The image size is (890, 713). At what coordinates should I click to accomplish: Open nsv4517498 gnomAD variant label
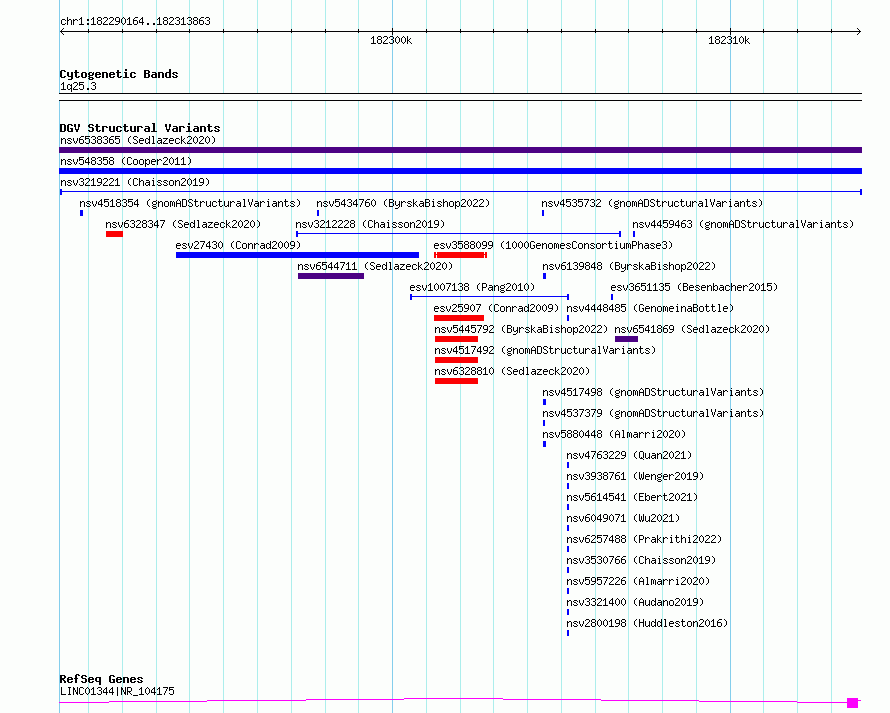[x=653, y=392]
